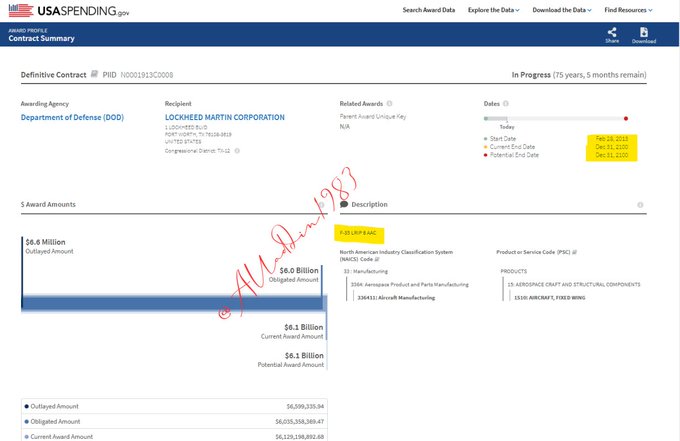
Task: Open the Download the Data dropdown
Action: pos(560,10)
